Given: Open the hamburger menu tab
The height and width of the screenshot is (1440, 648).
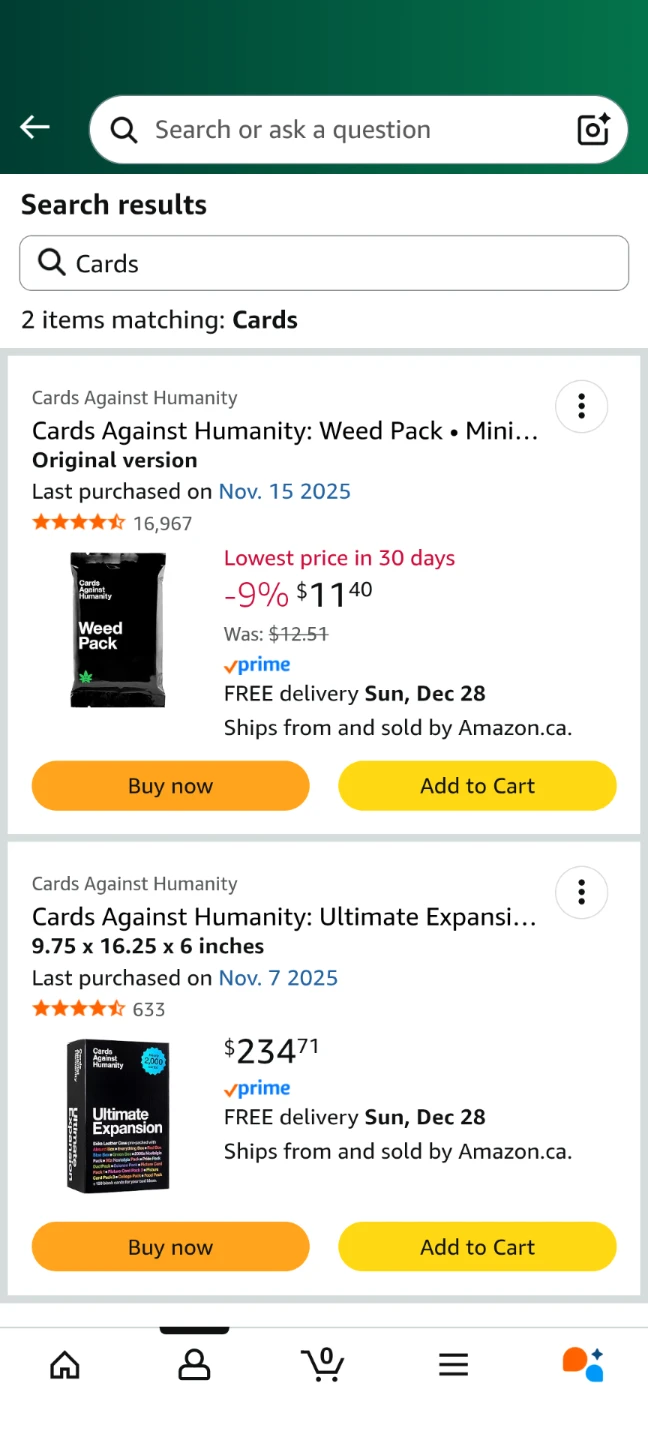Looking at the screenshot, I should click(453, 1364).
